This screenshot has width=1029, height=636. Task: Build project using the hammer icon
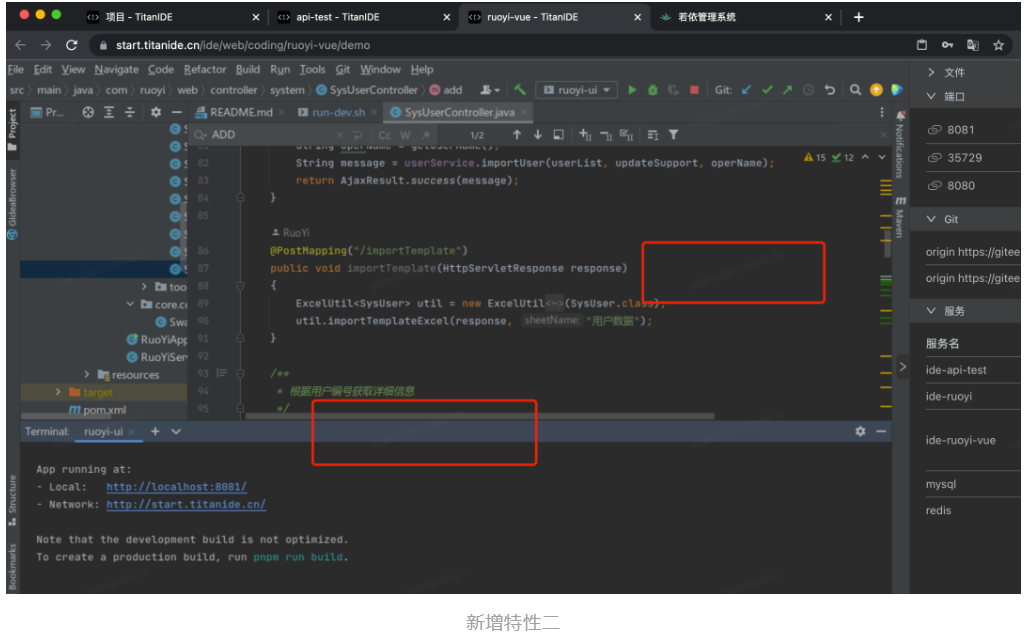click(520, 90)
